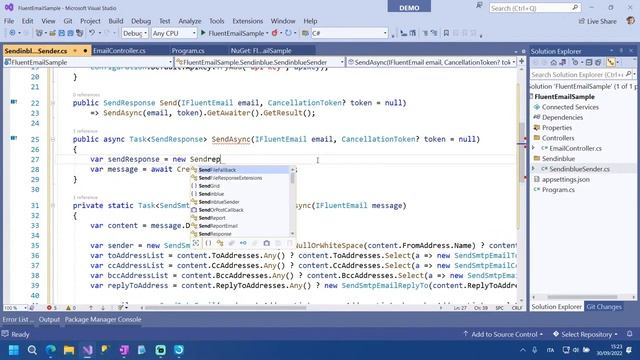Click the editor horizontal scrollbar
640x360 pixels.
226,308
